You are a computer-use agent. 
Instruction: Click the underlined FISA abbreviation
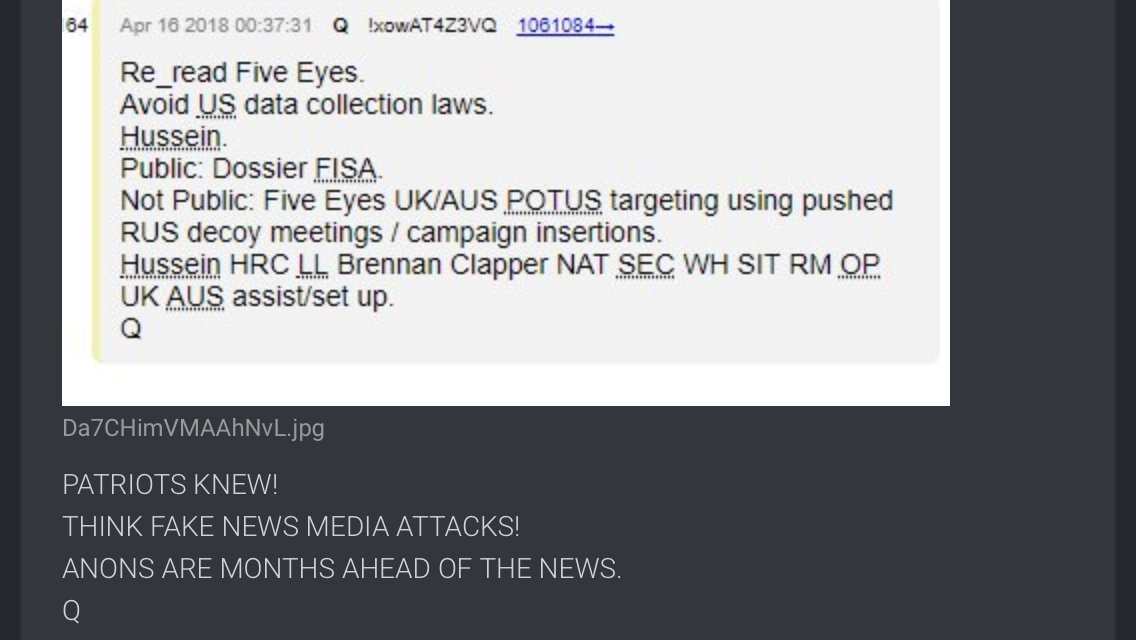(x=346, y=169)
